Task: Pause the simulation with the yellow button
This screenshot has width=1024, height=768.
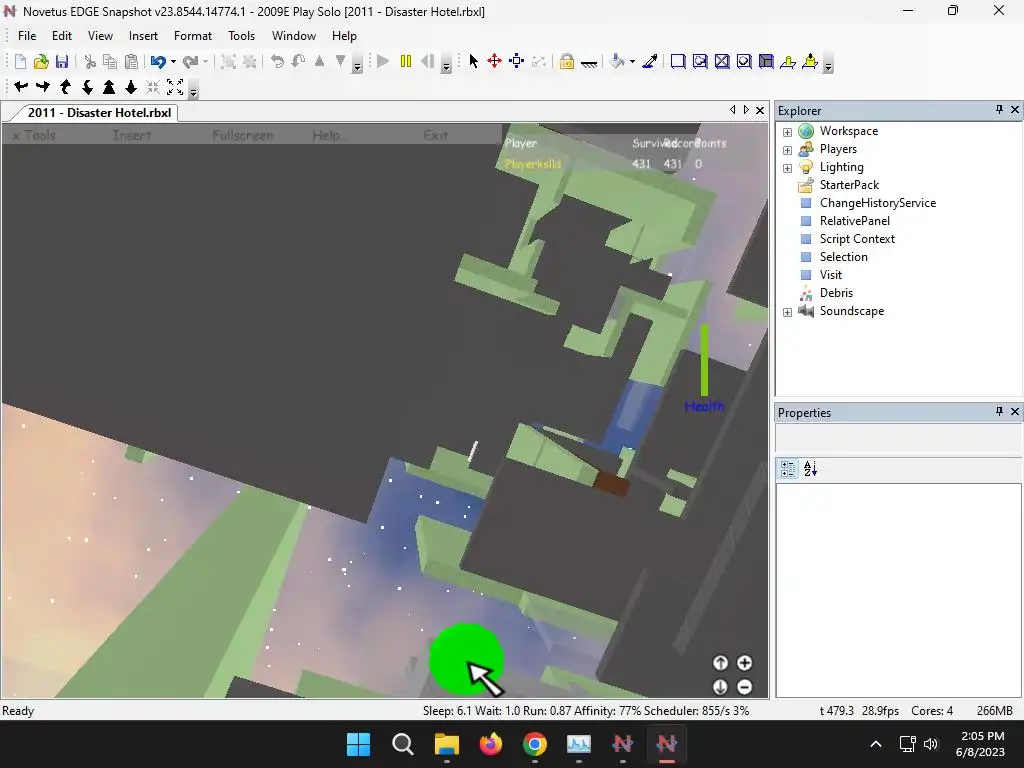Action: pos(406,61)
